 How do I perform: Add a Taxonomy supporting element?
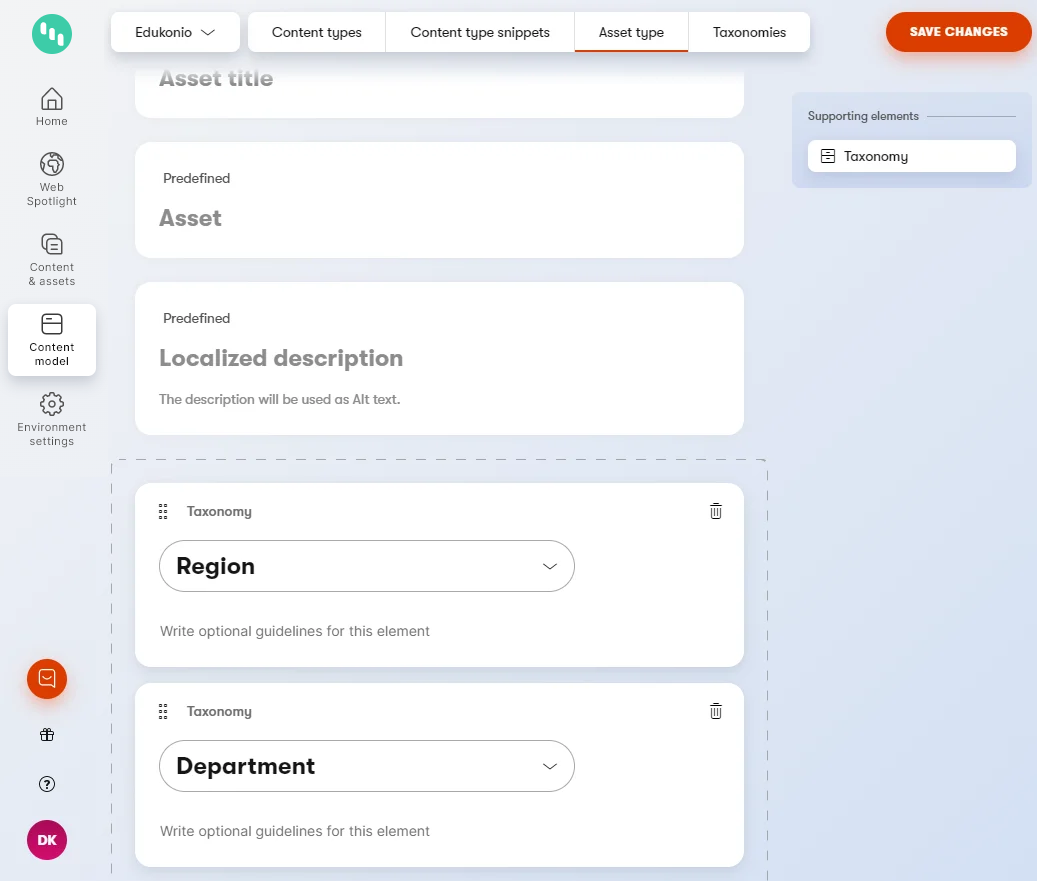[911, 155]
